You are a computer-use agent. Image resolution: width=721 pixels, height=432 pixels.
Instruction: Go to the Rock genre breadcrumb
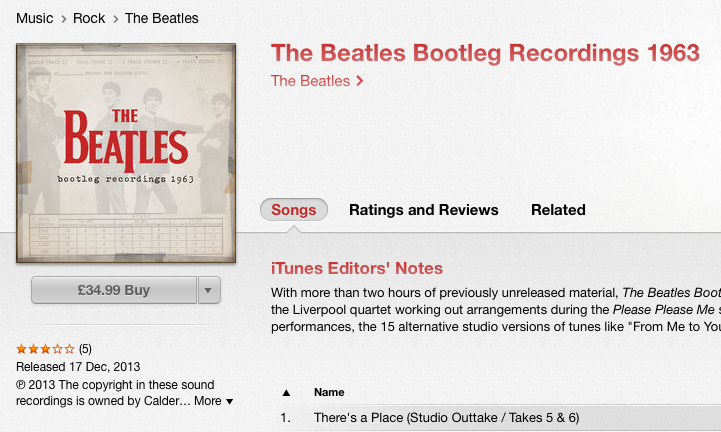coord(89,18)
